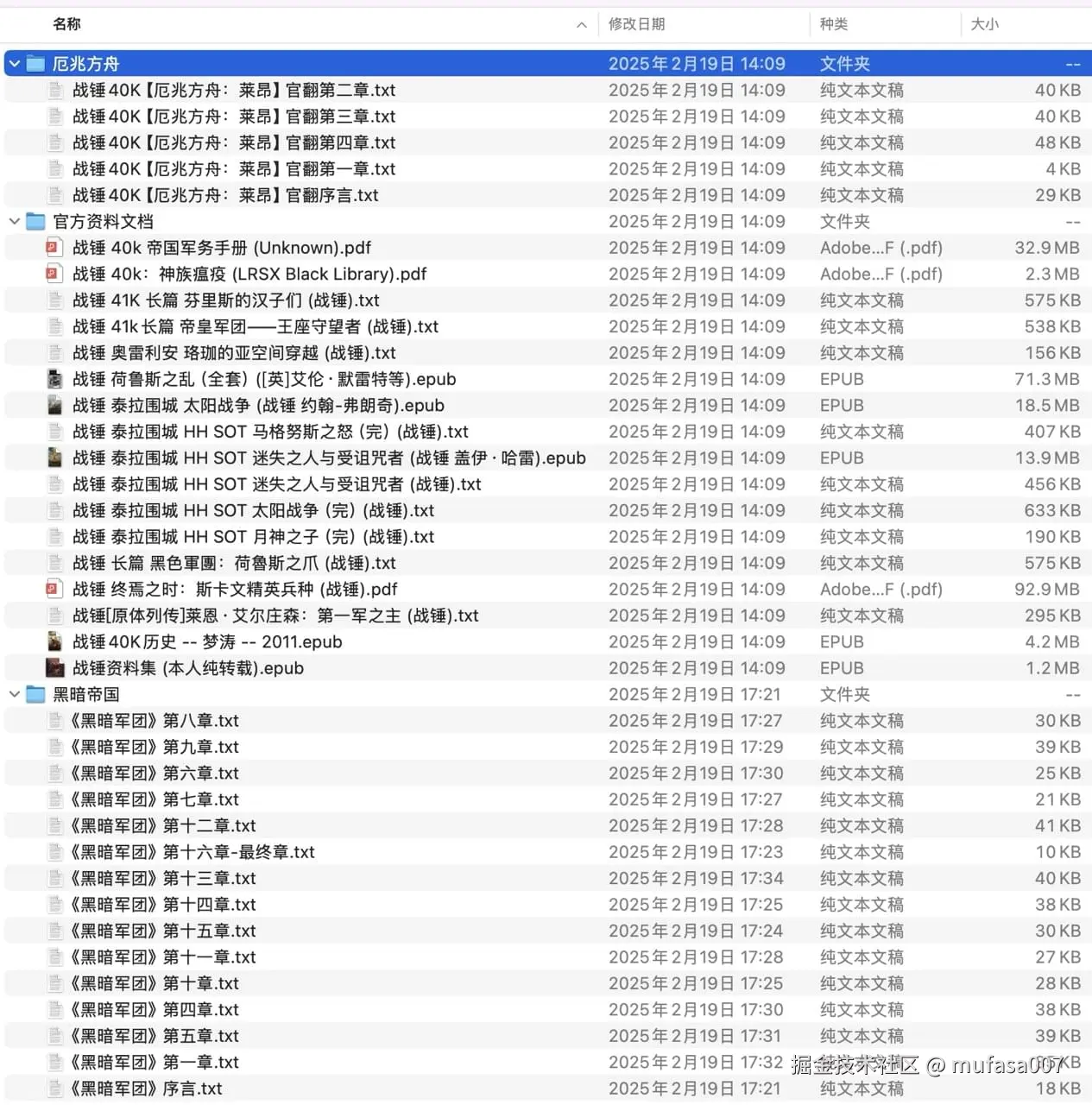
Task: Click the 71.3 MB size value
Action: click(1047, 379)
